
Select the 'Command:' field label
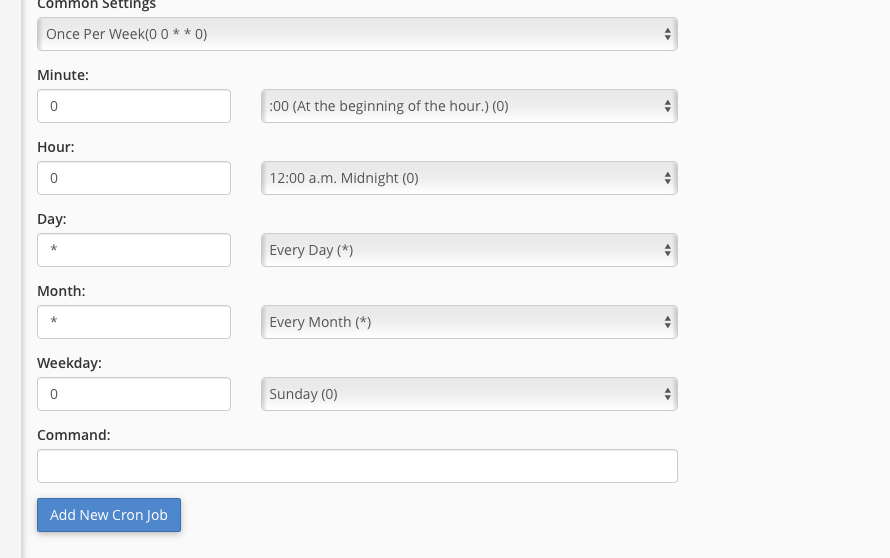click(74, 435)
